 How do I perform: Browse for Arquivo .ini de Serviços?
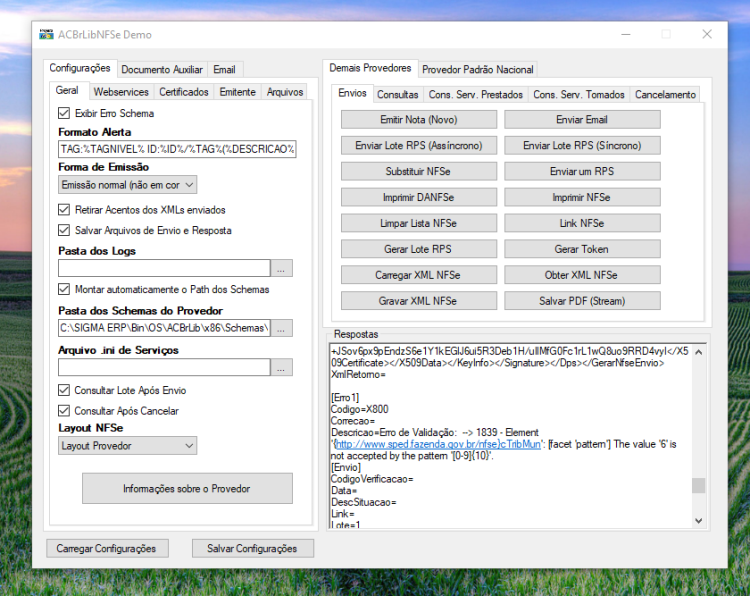281,367
